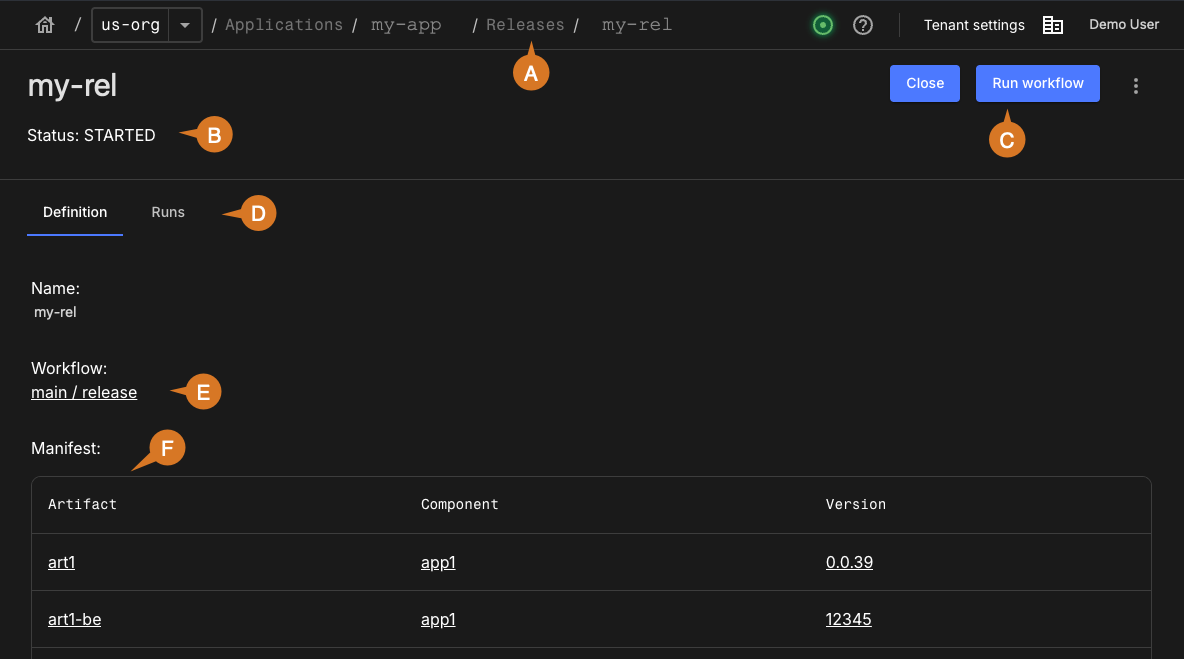The height and width of the screenshot is (659, 1184).
Task: Go to the home icon in breadcrumb
Action: 45,25
